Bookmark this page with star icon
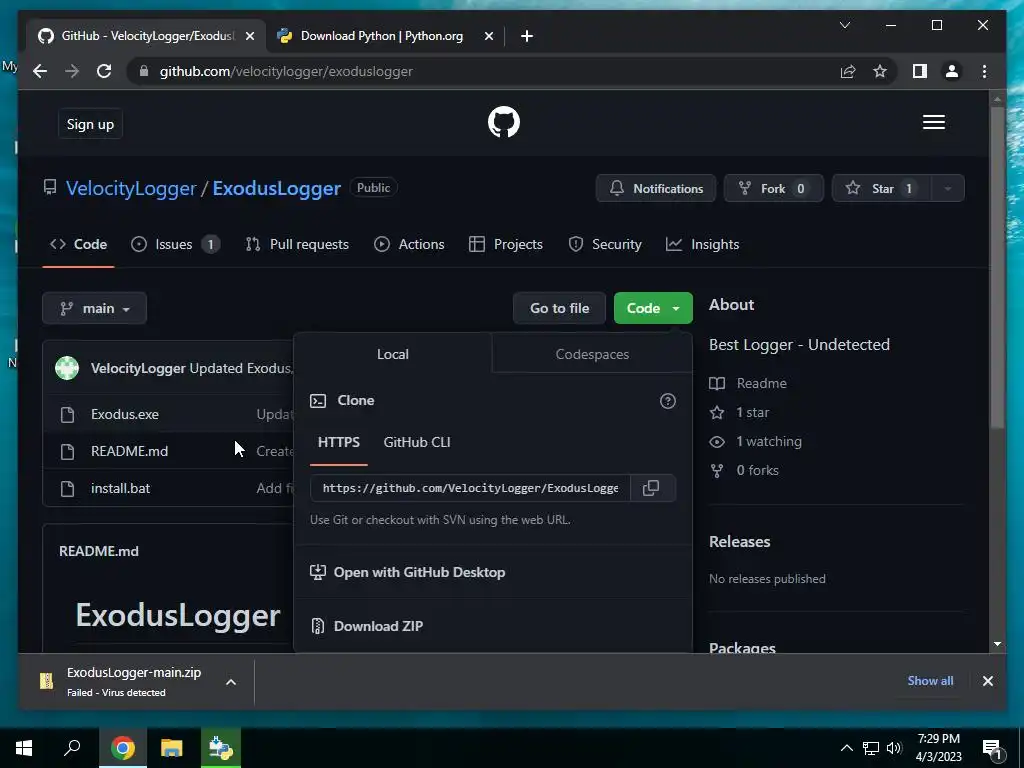 pyautogui.click(x=880, y=71)
